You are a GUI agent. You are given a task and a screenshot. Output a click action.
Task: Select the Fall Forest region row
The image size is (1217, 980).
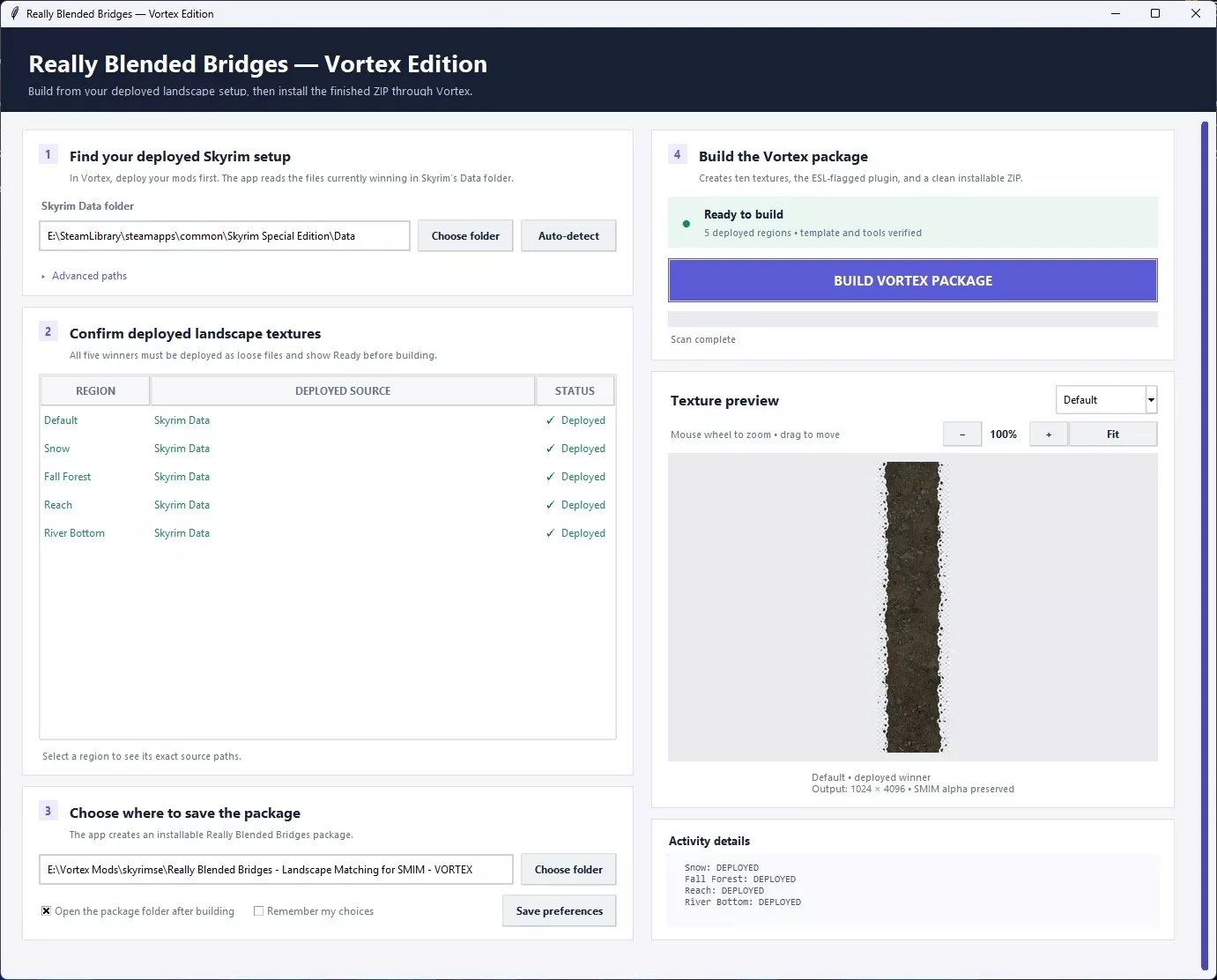(x=327, y=477)
